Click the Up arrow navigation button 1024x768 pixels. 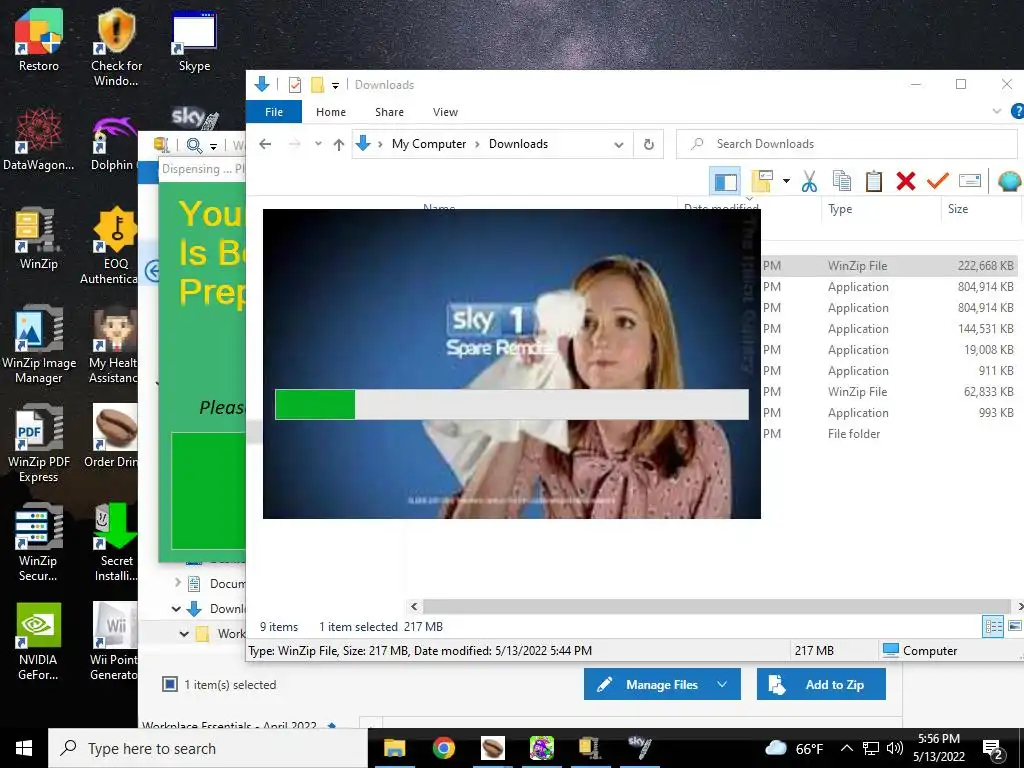[338, 144]
